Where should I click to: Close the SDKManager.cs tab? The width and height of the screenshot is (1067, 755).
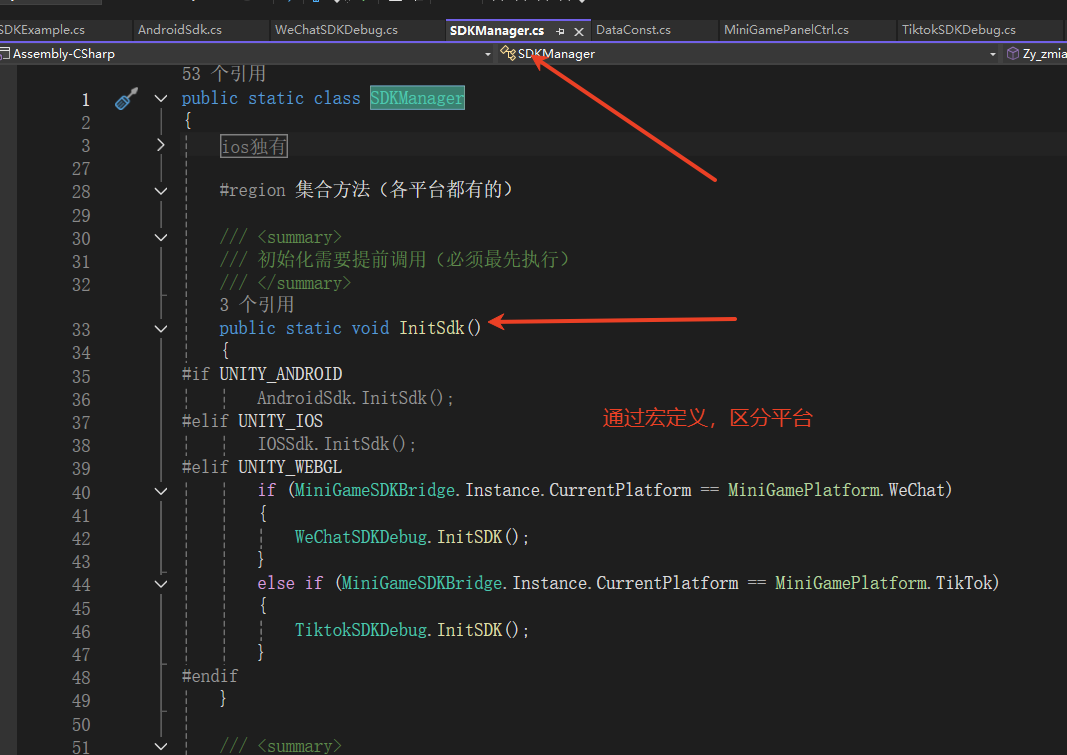pos(578,31)
